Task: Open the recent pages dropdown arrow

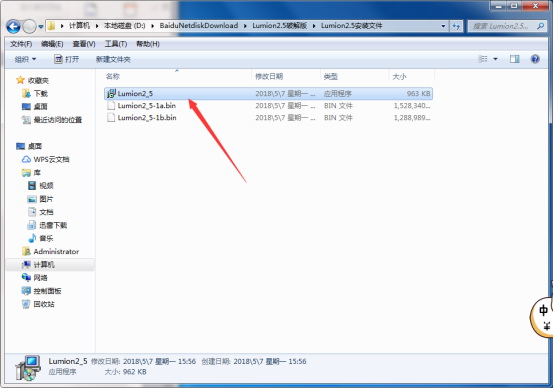Action: tap(41, 26)
